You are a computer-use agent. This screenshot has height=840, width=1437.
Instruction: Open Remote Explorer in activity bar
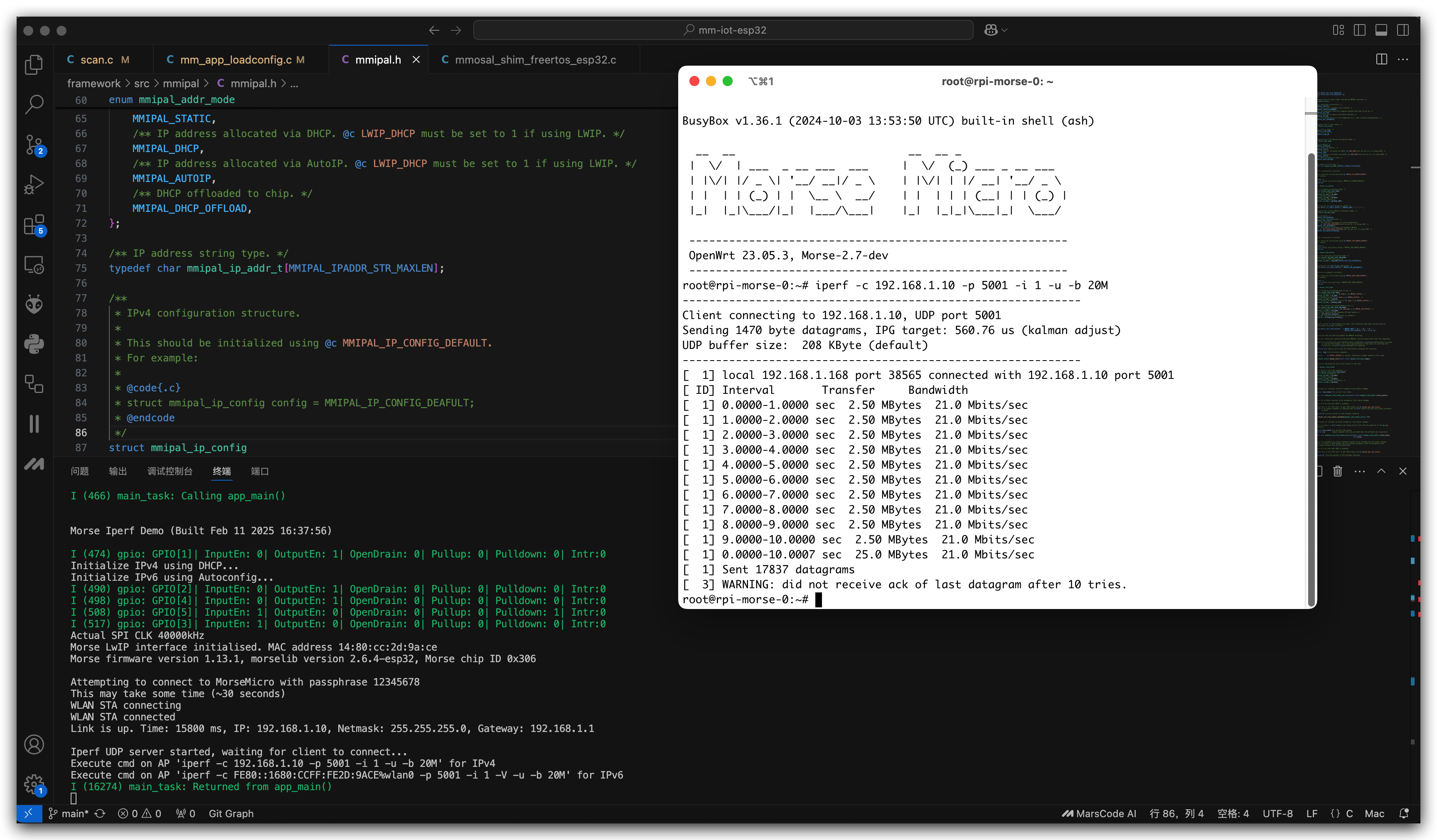coord(34,265)
